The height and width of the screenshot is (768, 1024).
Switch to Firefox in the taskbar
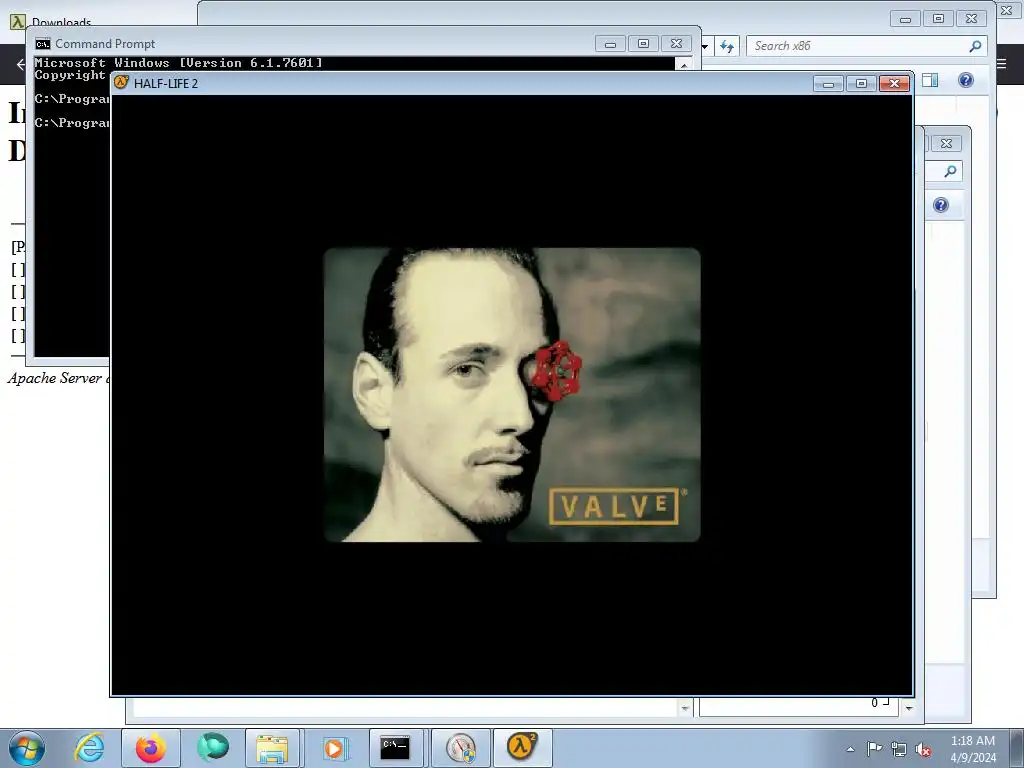151,748
